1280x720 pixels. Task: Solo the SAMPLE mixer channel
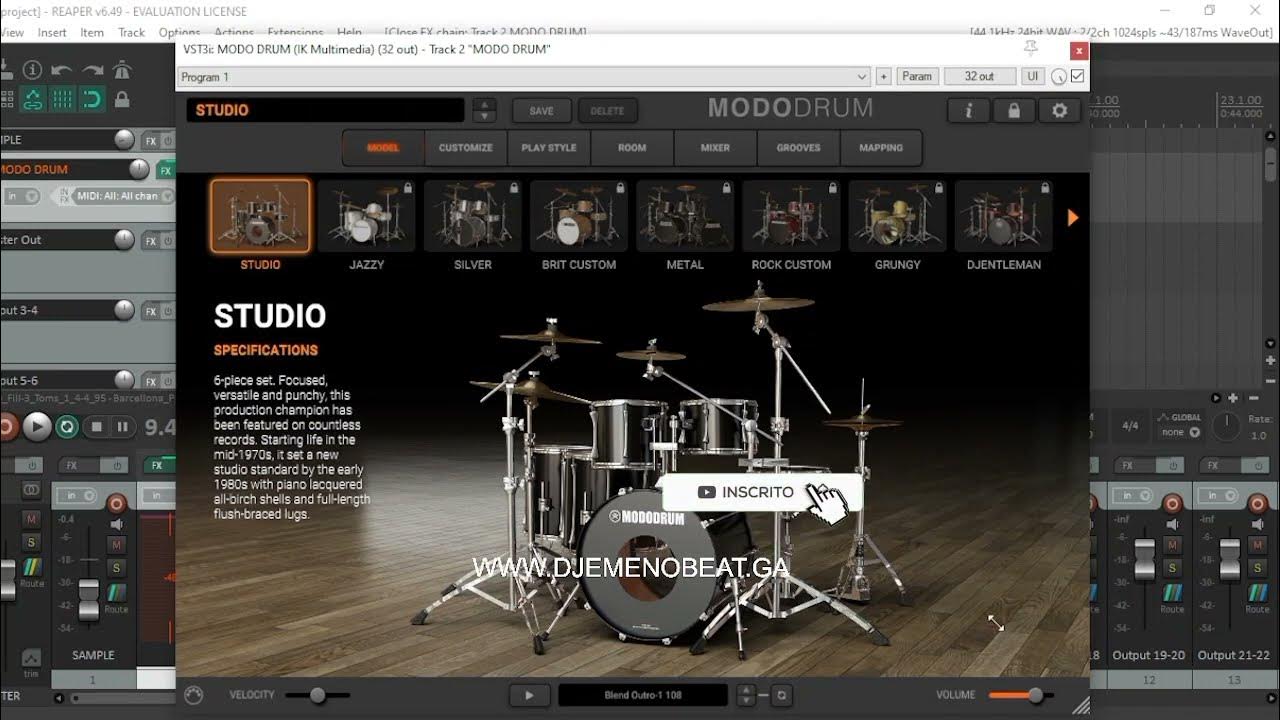click(116, 567)
